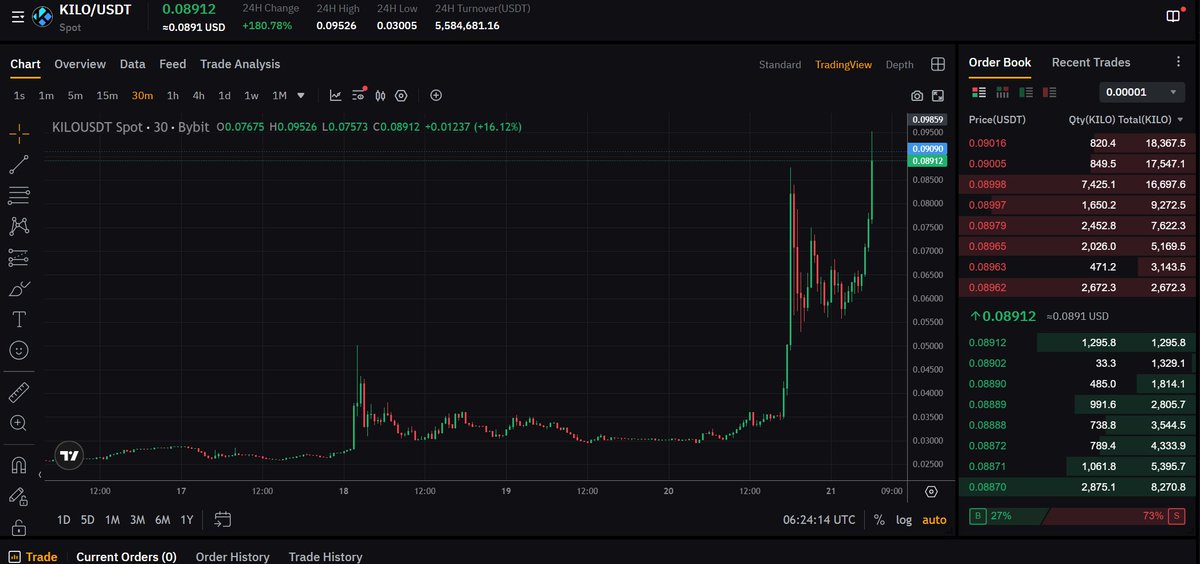The width and height of the screenshot is (1200, 564).
Task: Open the multi-chart grid layout icon
Action: click(x=938, y=64)
